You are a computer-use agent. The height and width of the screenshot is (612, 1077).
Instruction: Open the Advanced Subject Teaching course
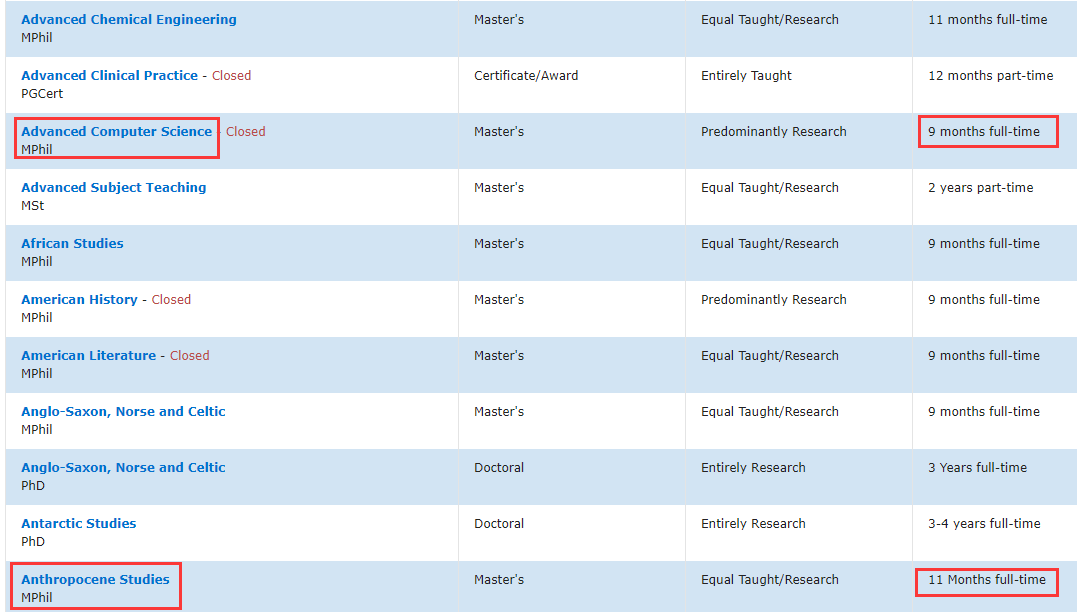tap(113, 188)
